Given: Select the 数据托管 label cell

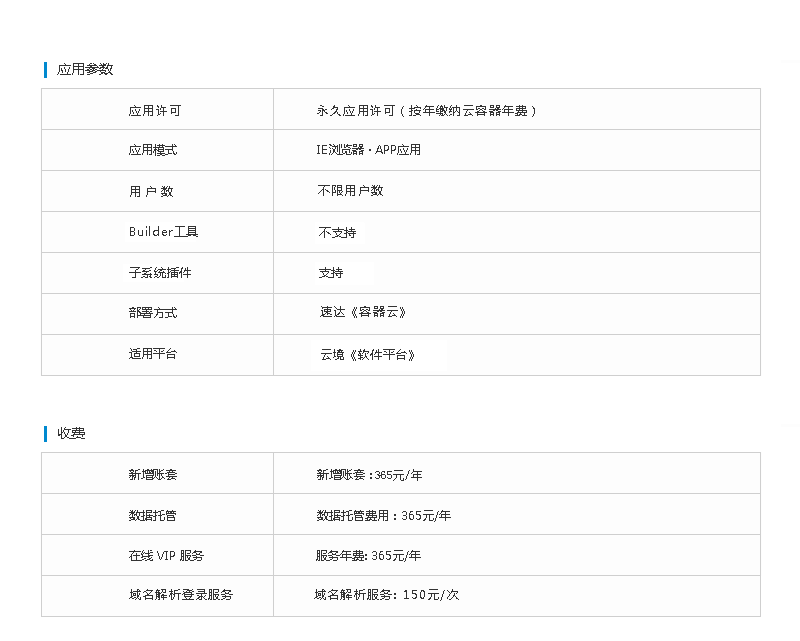Looking at the screenshot, I should pos(153,516).
